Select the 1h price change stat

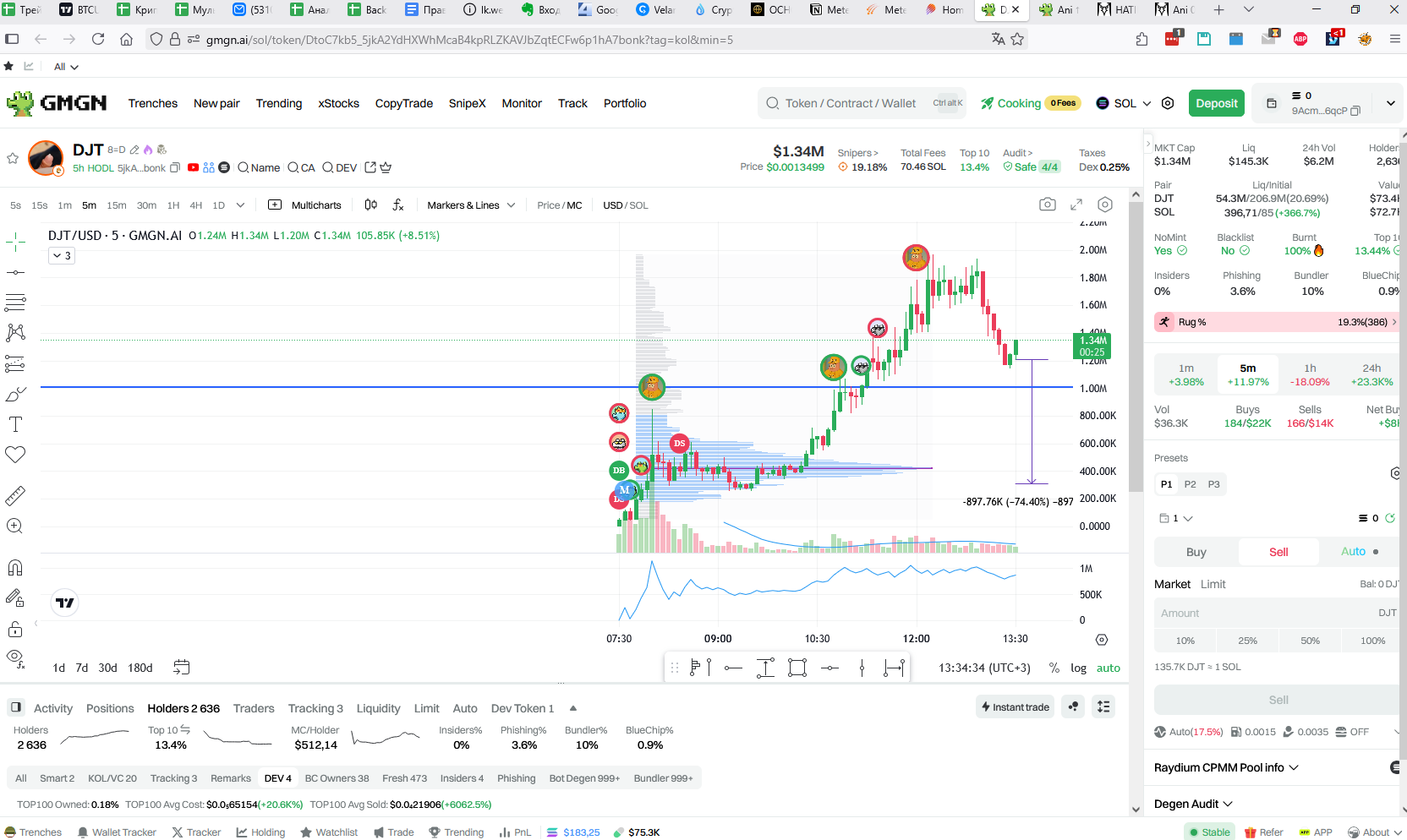click(1310, 374)
